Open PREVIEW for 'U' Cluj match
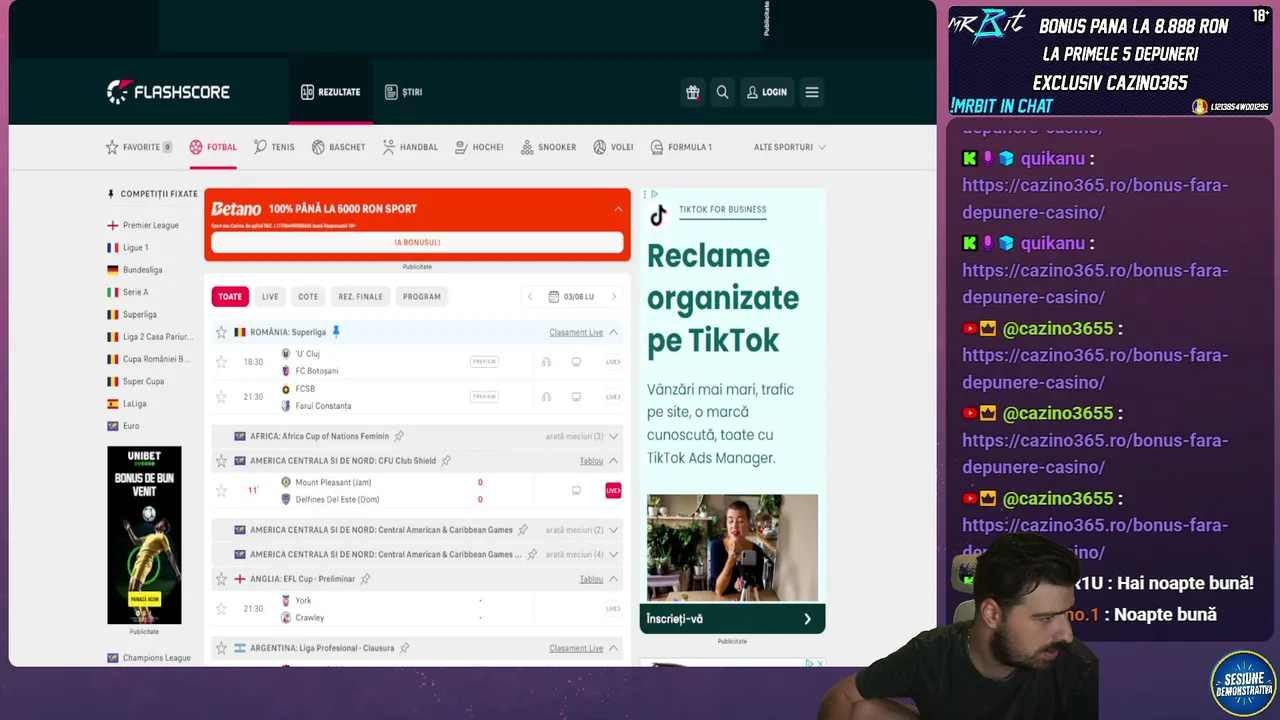Image resolution: width=1280 pixels, height=720 pixels. tap(484, 362)
